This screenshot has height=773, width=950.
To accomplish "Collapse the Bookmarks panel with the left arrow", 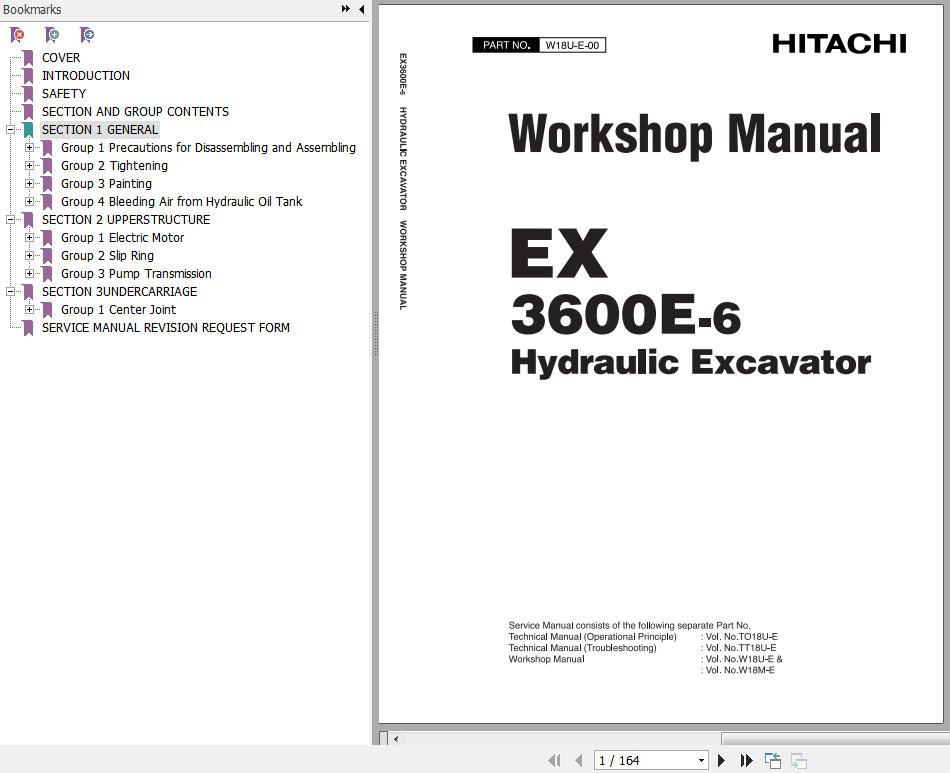I will (x=362, y=9).
